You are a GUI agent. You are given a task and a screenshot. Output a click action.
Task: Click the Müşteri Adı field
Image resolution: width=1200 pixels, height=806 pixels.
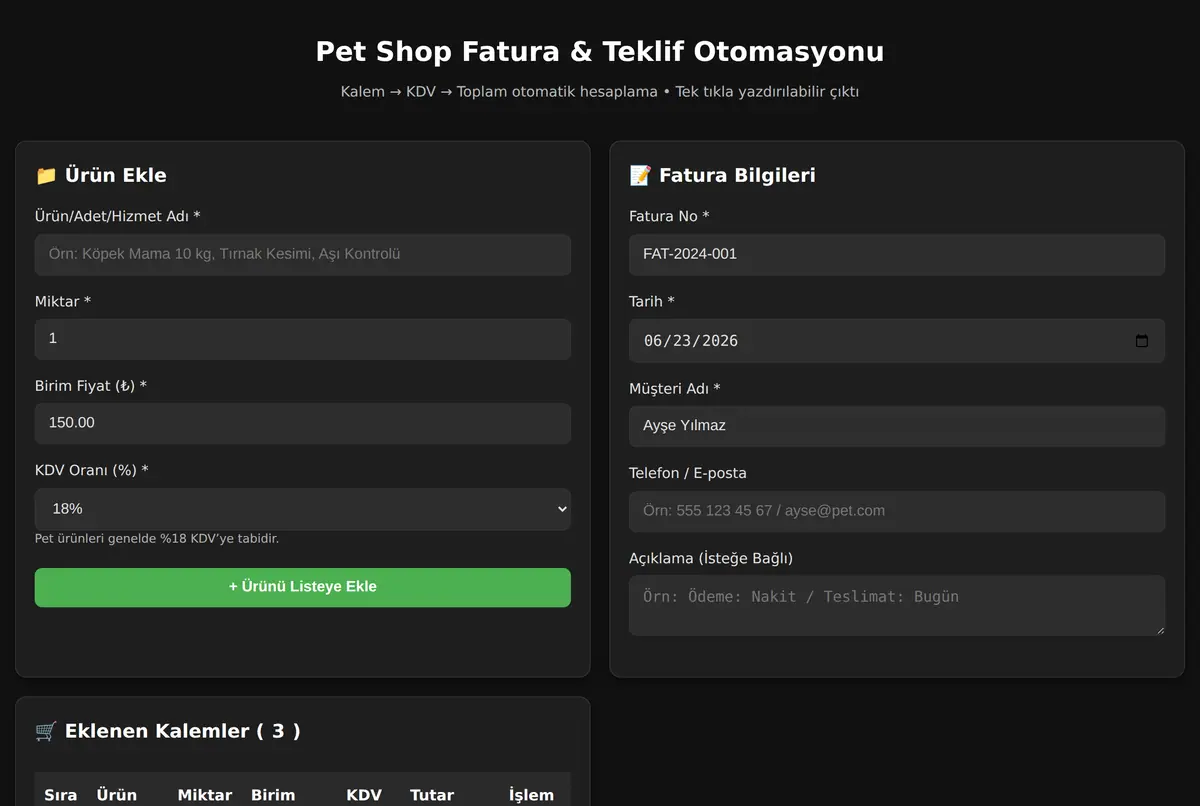896,426
